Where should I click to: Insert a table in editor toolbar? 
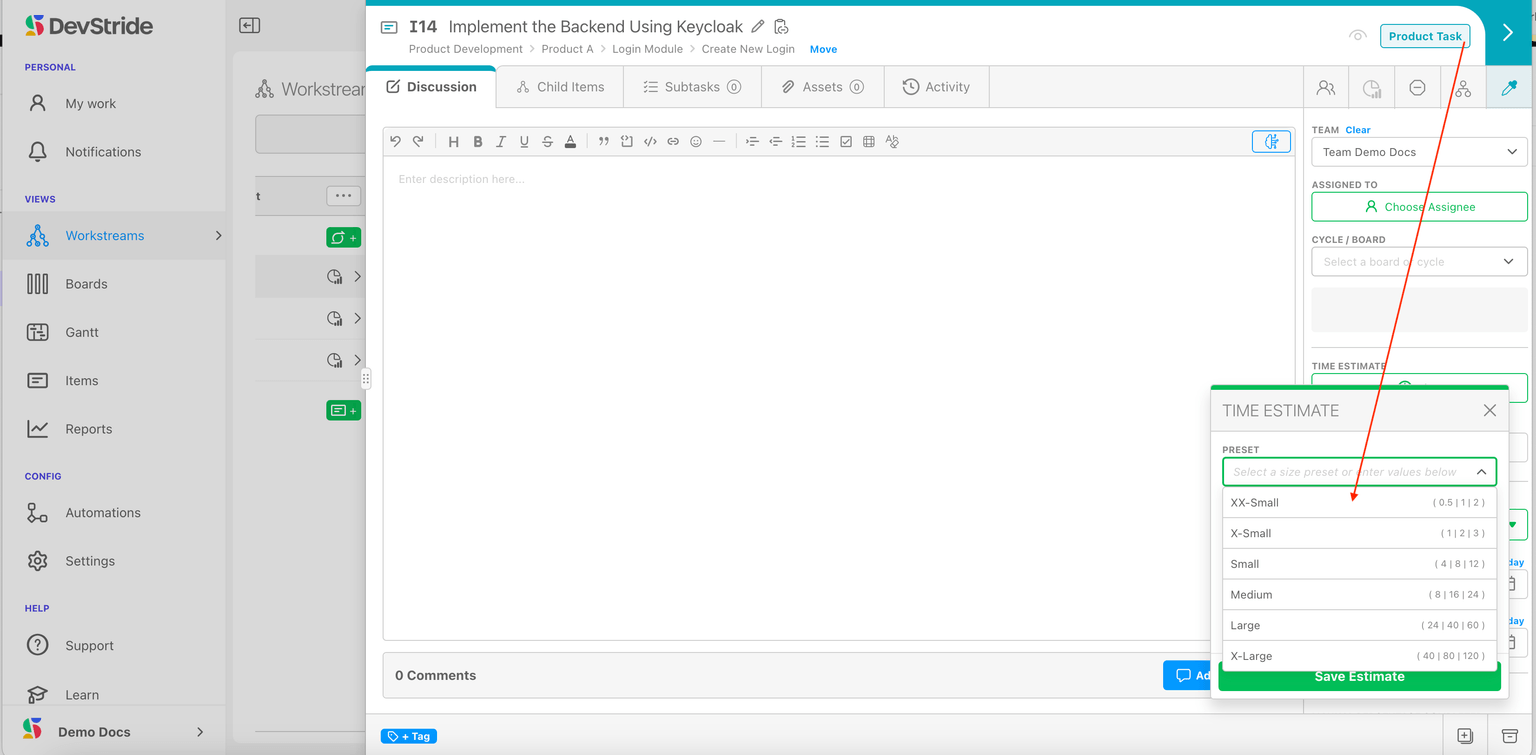point(869,142)
